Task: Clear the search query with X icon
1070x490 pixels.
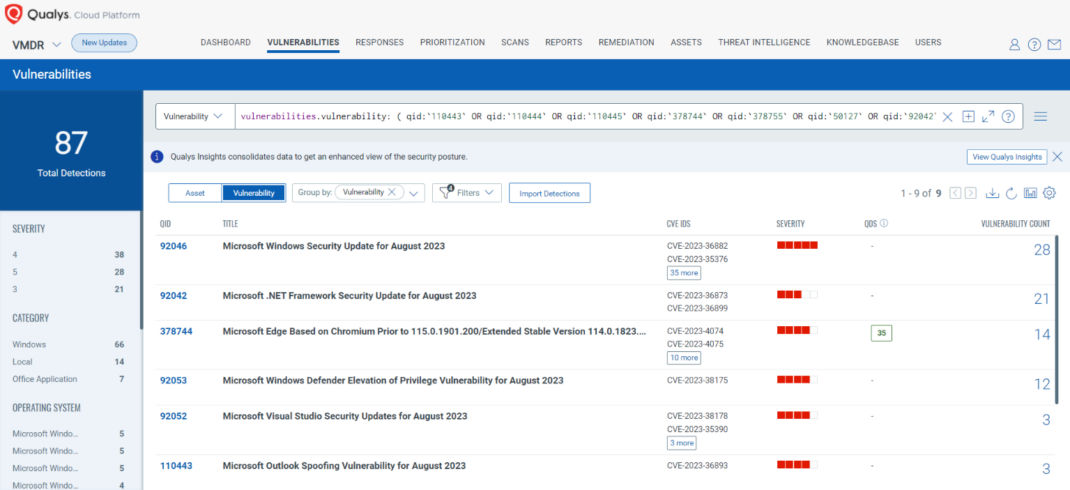Action: 947,117
